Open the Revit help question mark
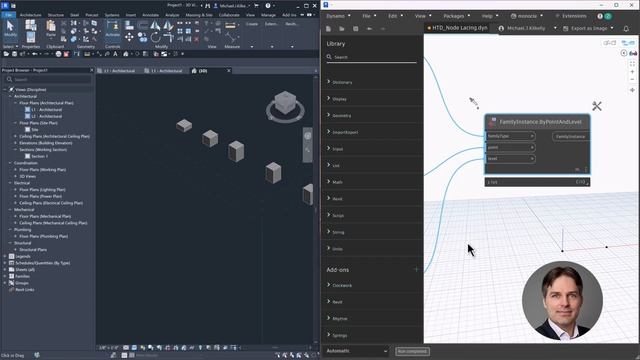The width and height of the screenshot is (640, 360). (x=268, y=6)
